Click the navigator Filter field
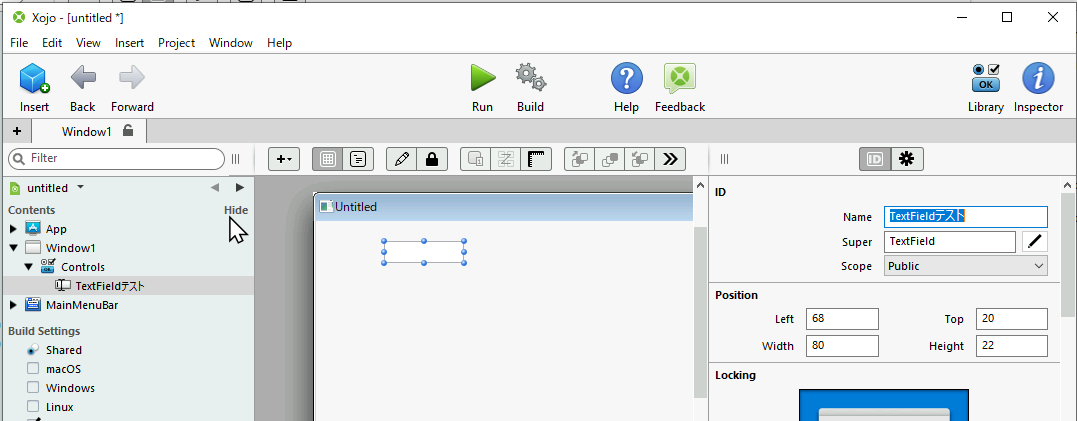This screenshot has height=421, width=1077. (116, 159)
